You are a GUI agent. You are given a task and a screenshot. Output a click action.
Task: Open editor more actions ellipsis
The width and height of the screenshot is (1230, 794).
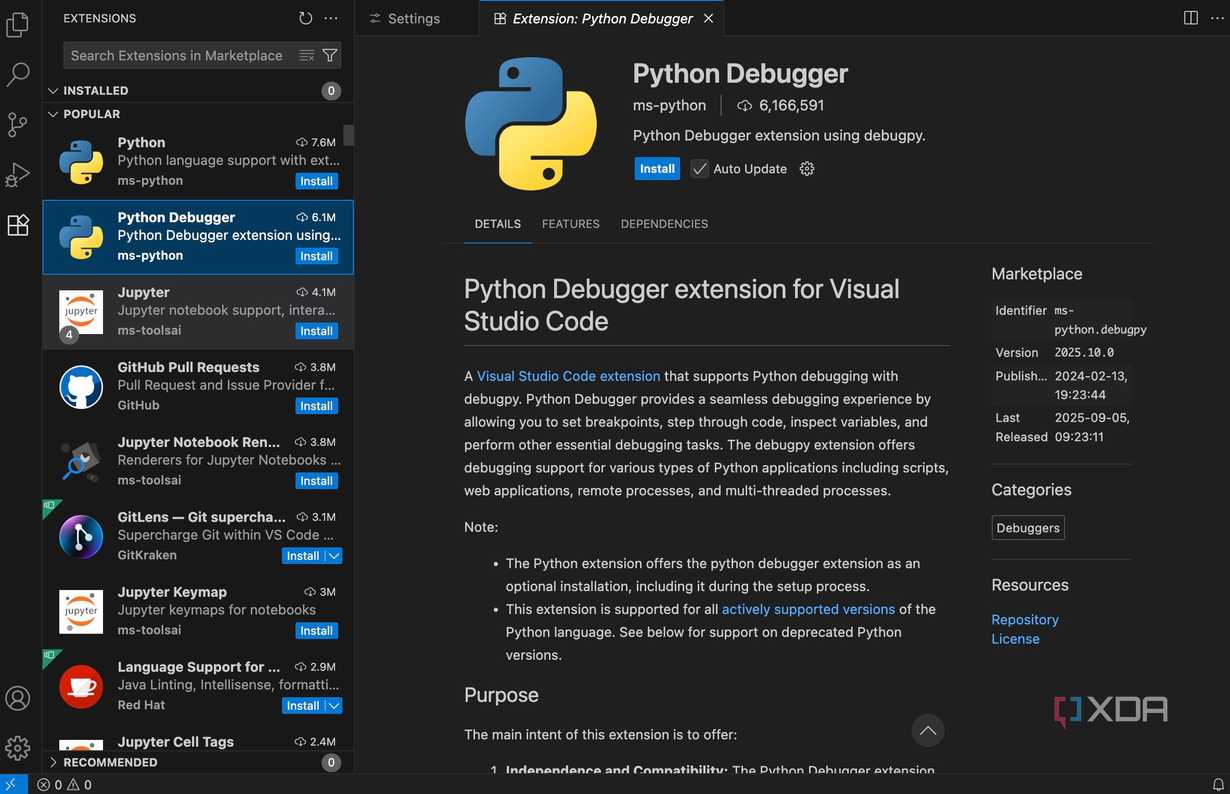coord(1215,18)
